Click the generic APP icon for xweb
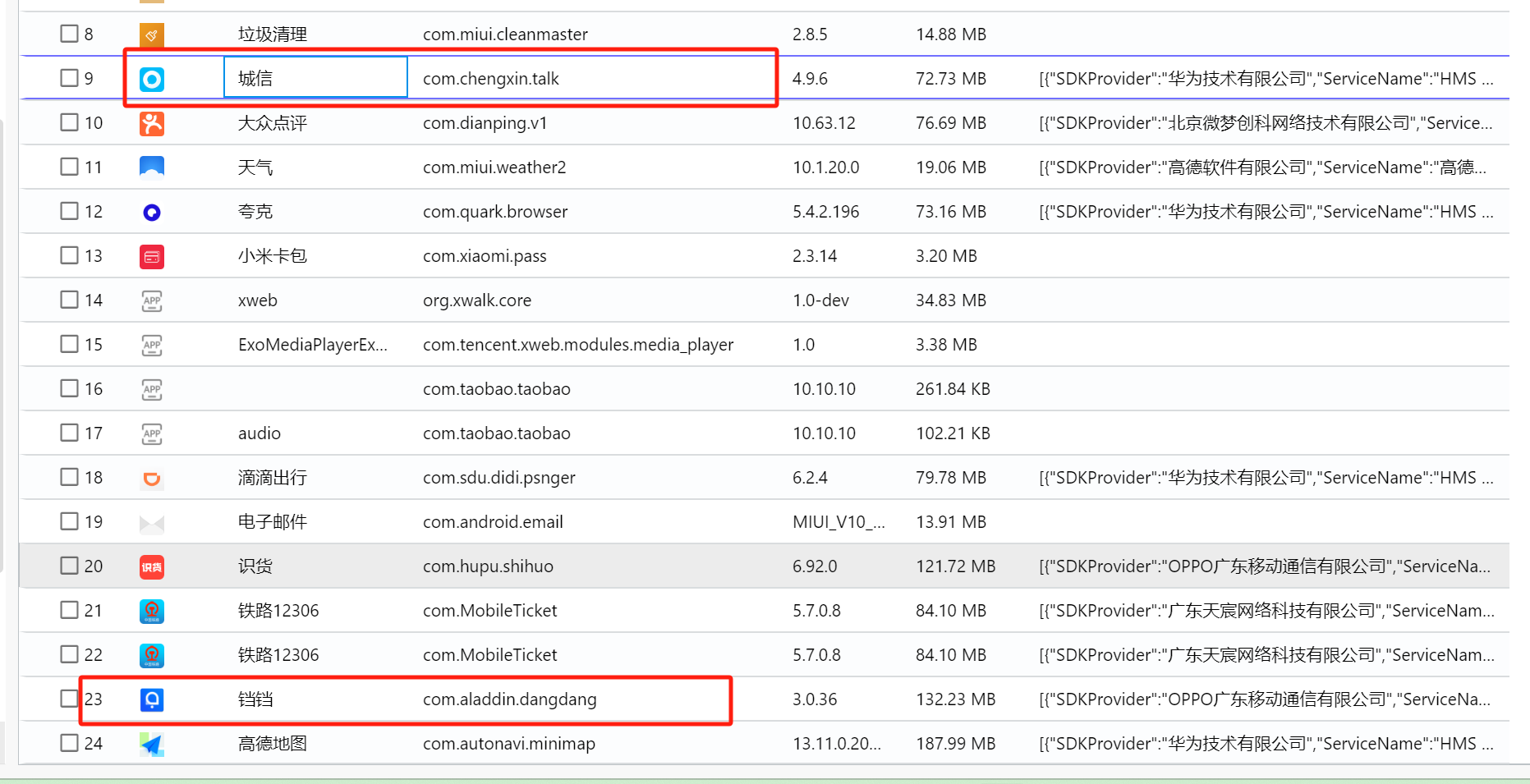This screenshot has width=1530, height=784. point(152,300)
